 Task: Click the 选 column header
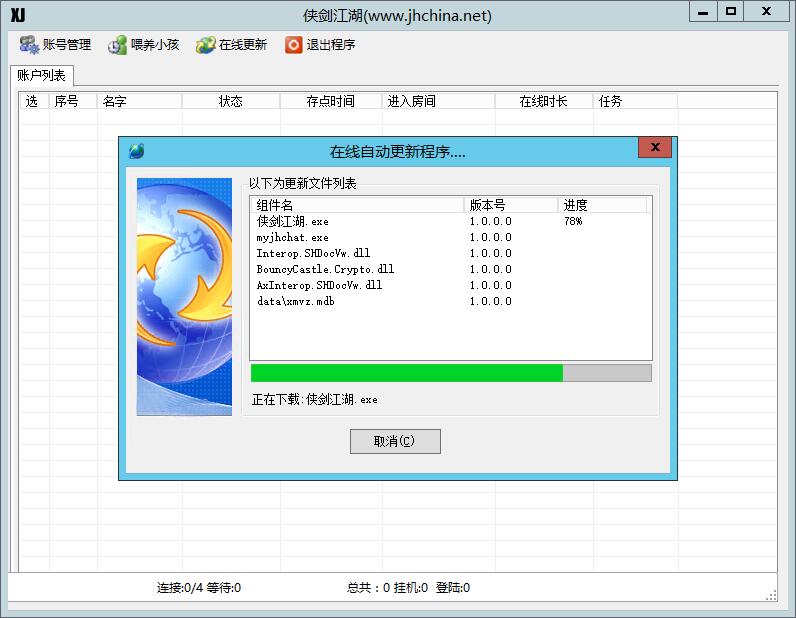(34, 101)
